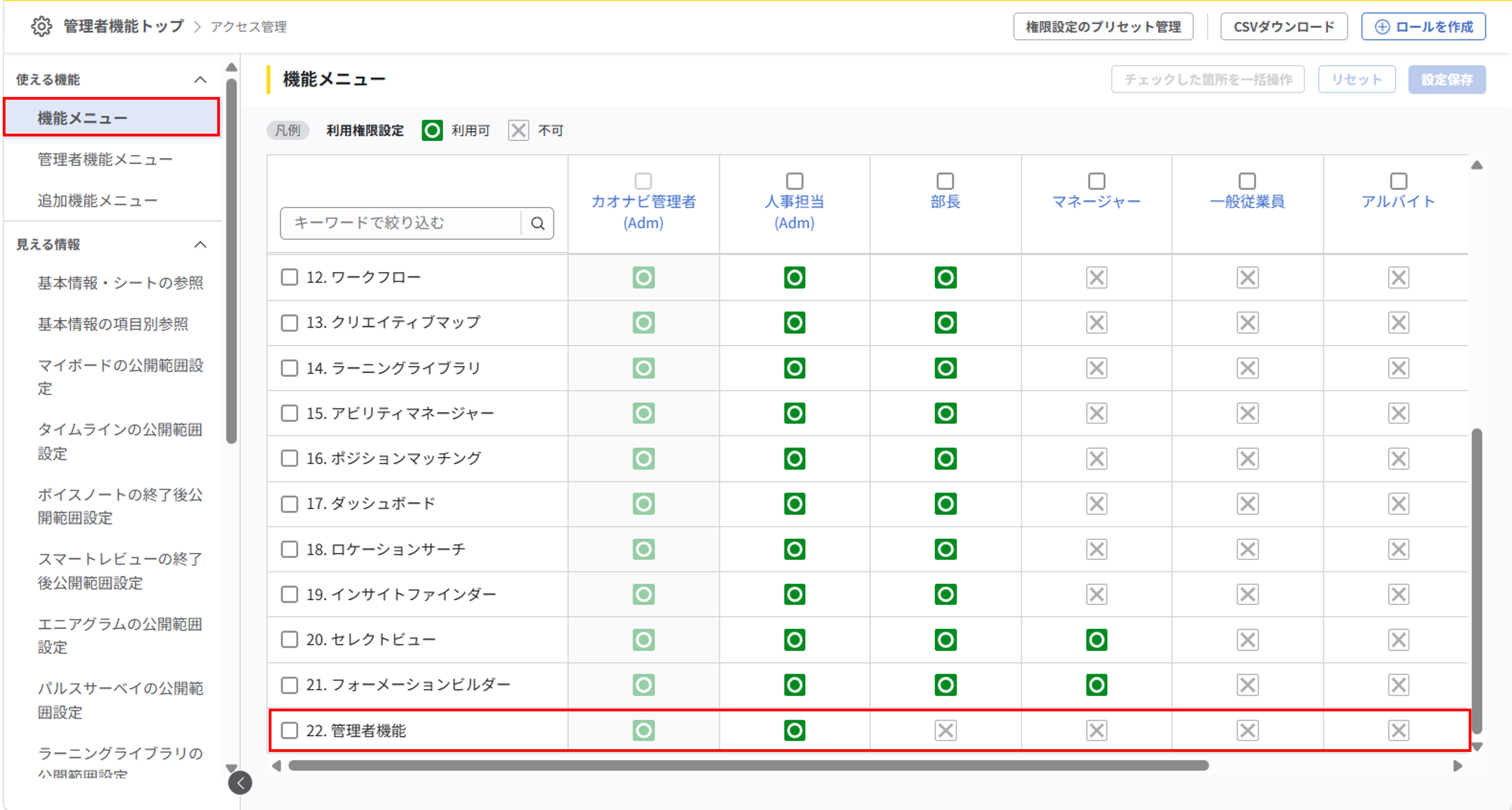Toggle アルバイト permission for 21. フォーメーションビルダー
Viewport: 1512px width, 810px height.
click(1398, 685)
